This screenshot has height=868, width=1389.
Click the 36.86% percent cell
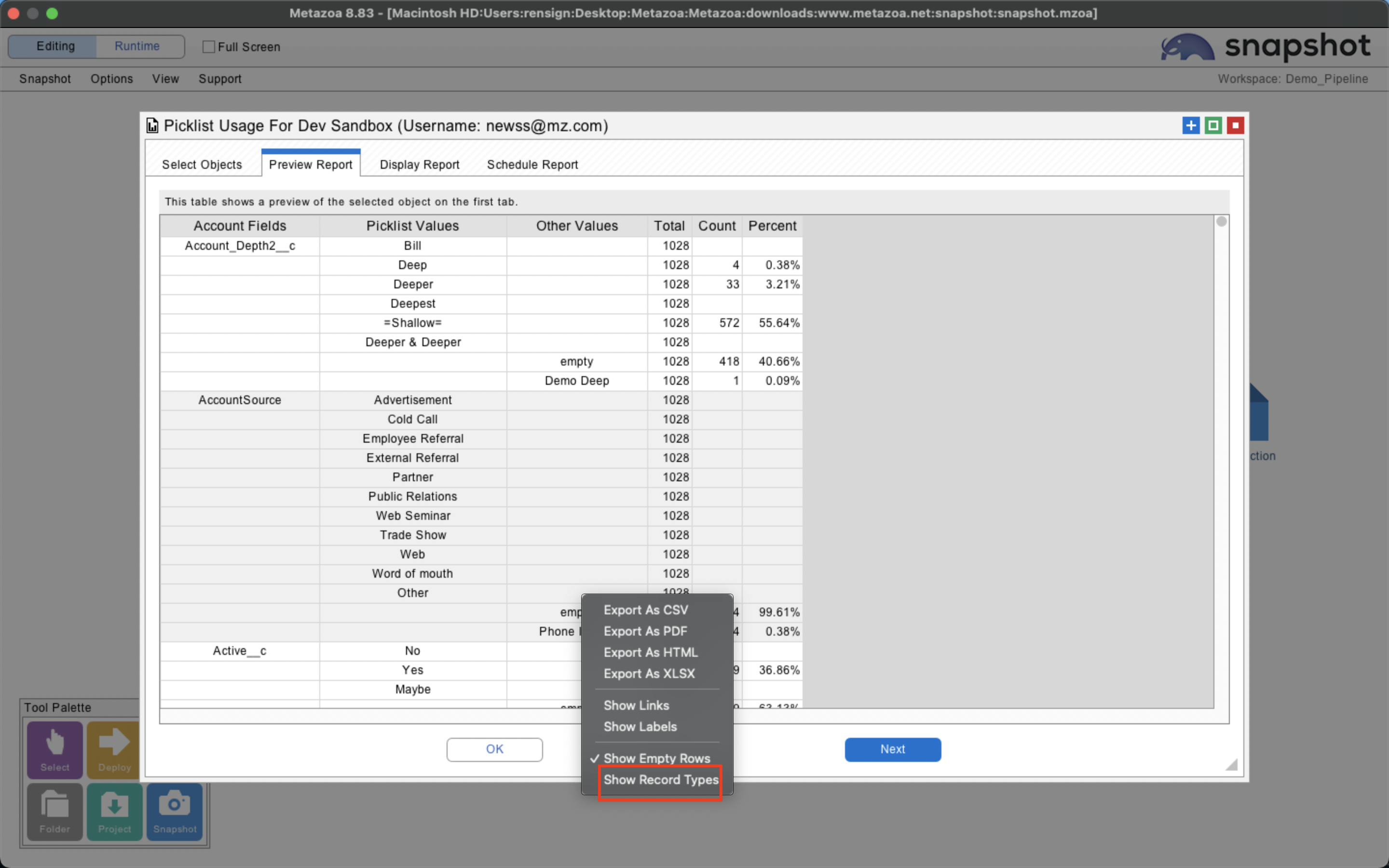[772, 670]
